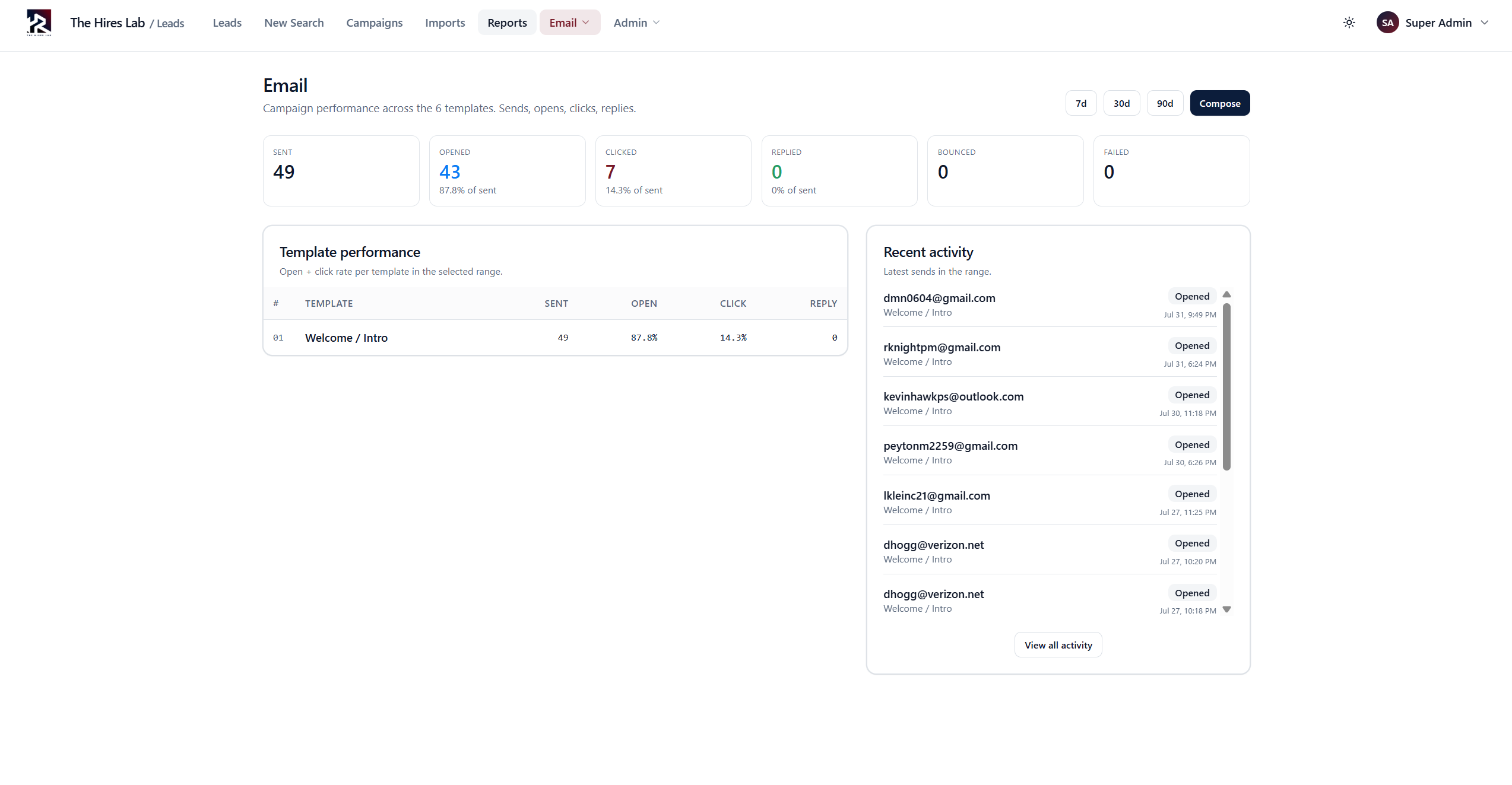This screenshot has height=785, width=1512.
Task: Expand the Admin nav dropdown
Action: tap(636, 23)
